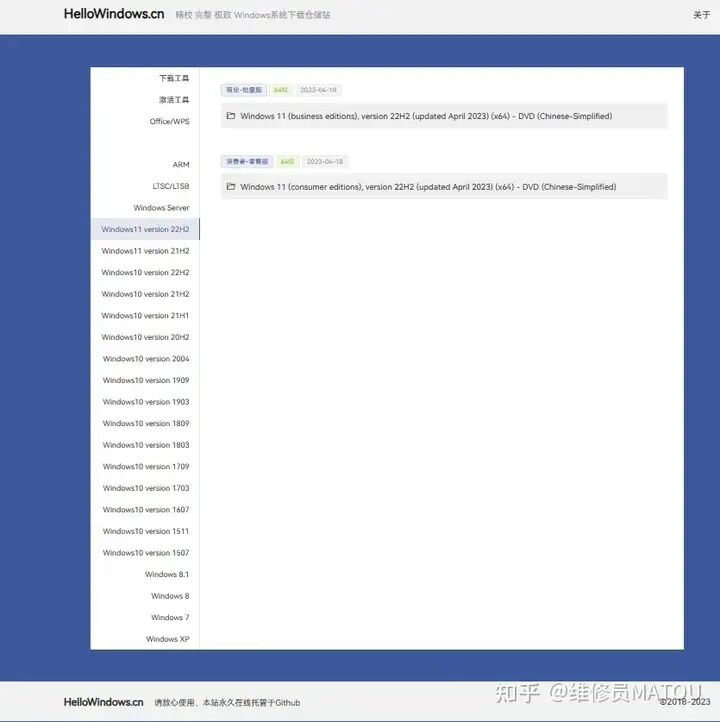Expand Windows 11 business editions entry

coord(426,116)
